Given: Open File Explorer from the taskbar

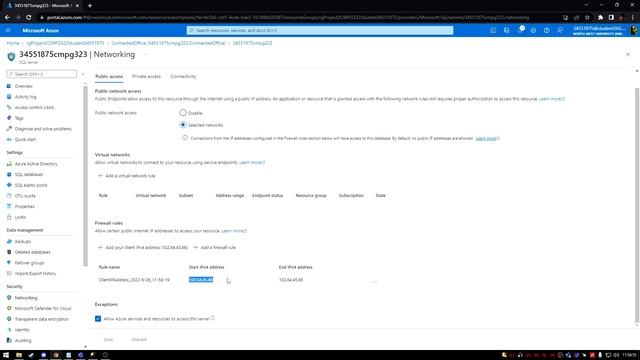Looking at the screenshot, I should pyautogui.click(x=19, y=355).
